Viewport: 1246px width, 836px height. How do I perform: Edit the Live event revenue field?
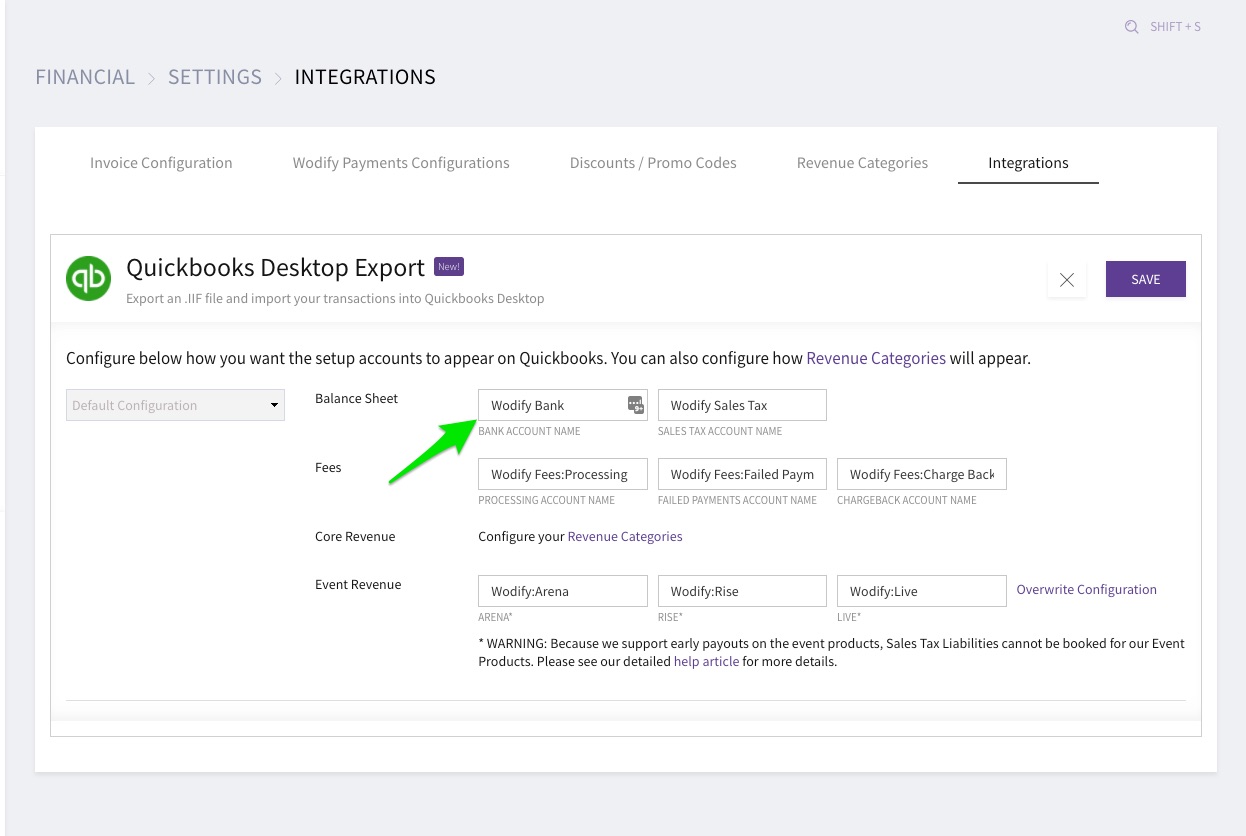click(x=922, y=591)
